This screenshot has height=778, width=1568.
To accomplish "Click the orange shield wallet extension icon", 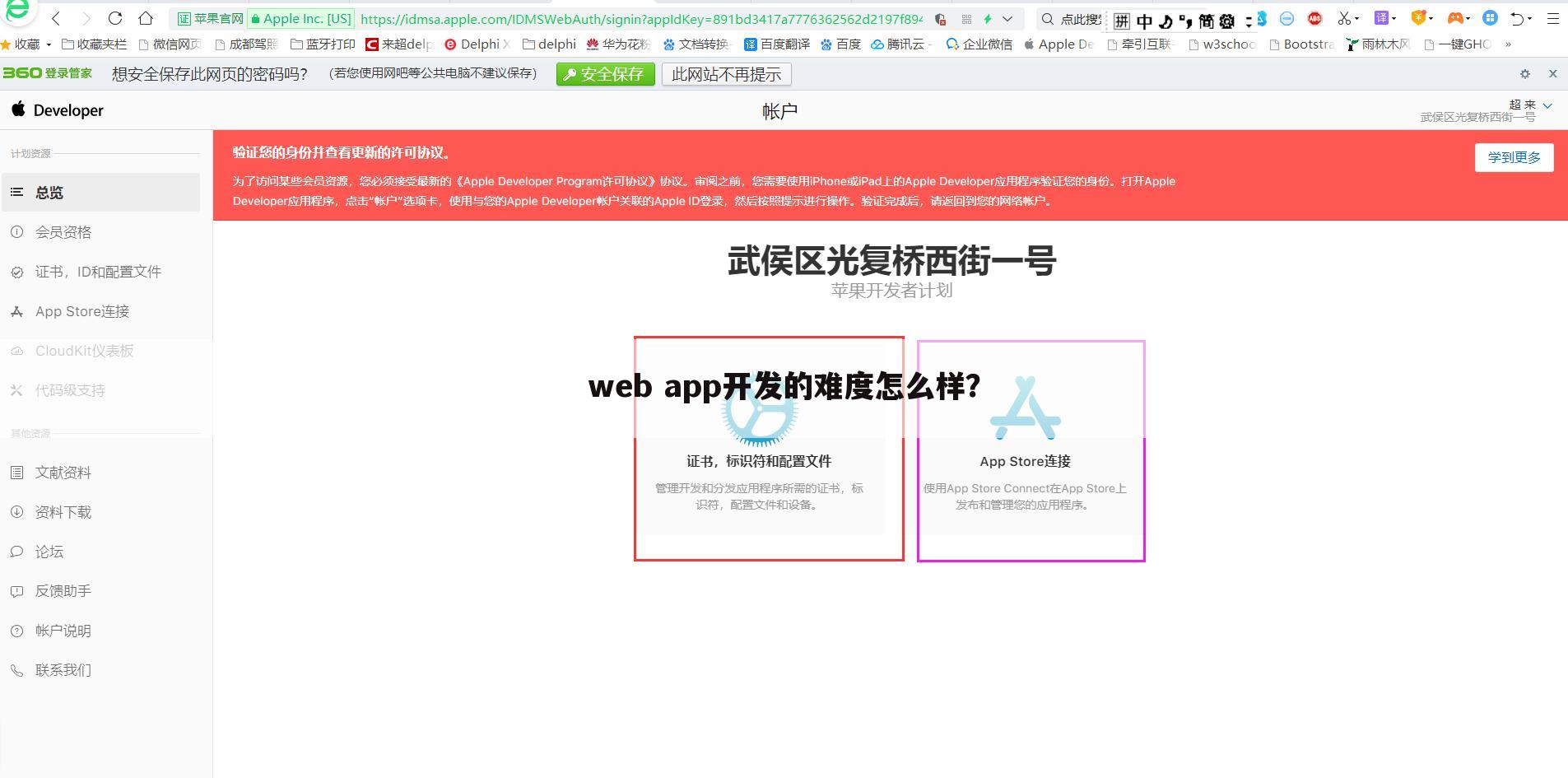I will 1419,18.
